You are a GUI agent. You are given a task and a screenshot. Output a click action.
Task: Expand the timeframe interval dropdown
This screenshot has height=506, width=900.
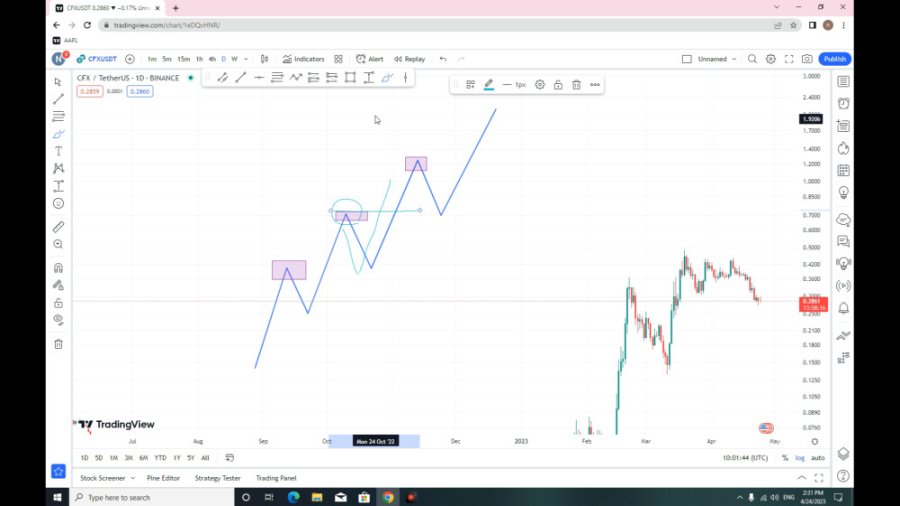coord(246,59)
